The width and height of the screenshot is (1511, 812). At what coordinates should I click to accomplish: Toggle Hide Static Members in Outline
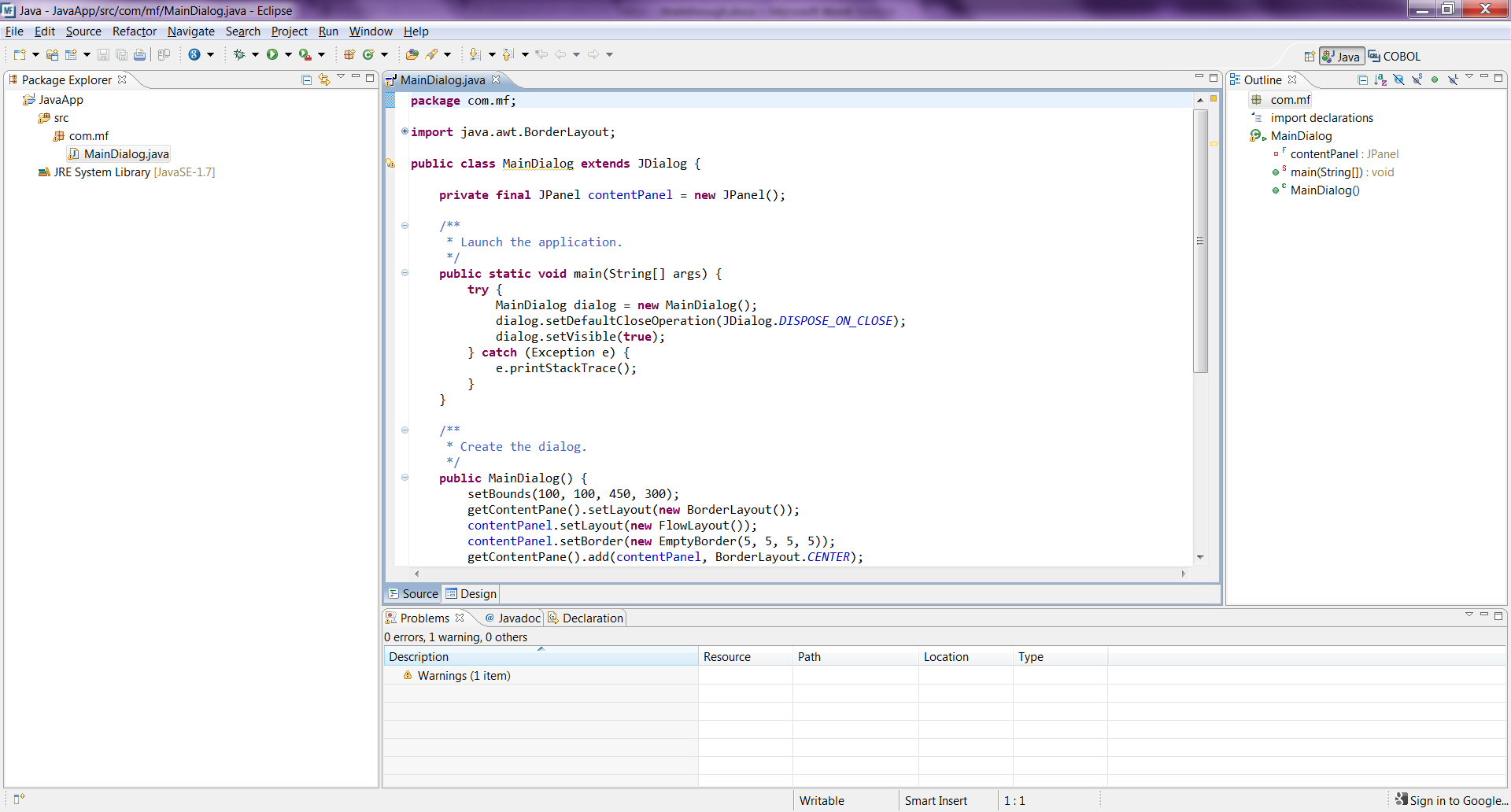pos(1417,79)
